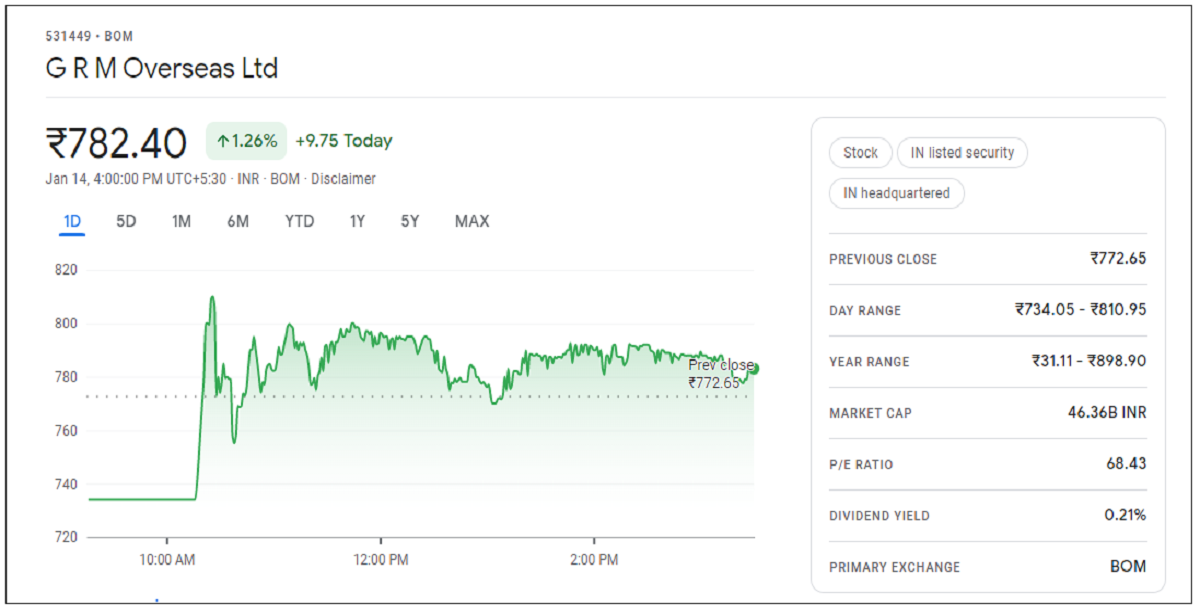
Task: Click the 720 y-axis label
Action: pos(66,537)
